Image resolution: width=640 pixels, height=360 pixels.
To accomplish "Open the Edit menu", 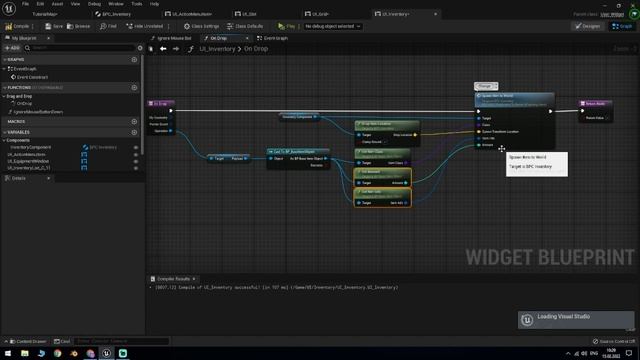I will point(40,4).
